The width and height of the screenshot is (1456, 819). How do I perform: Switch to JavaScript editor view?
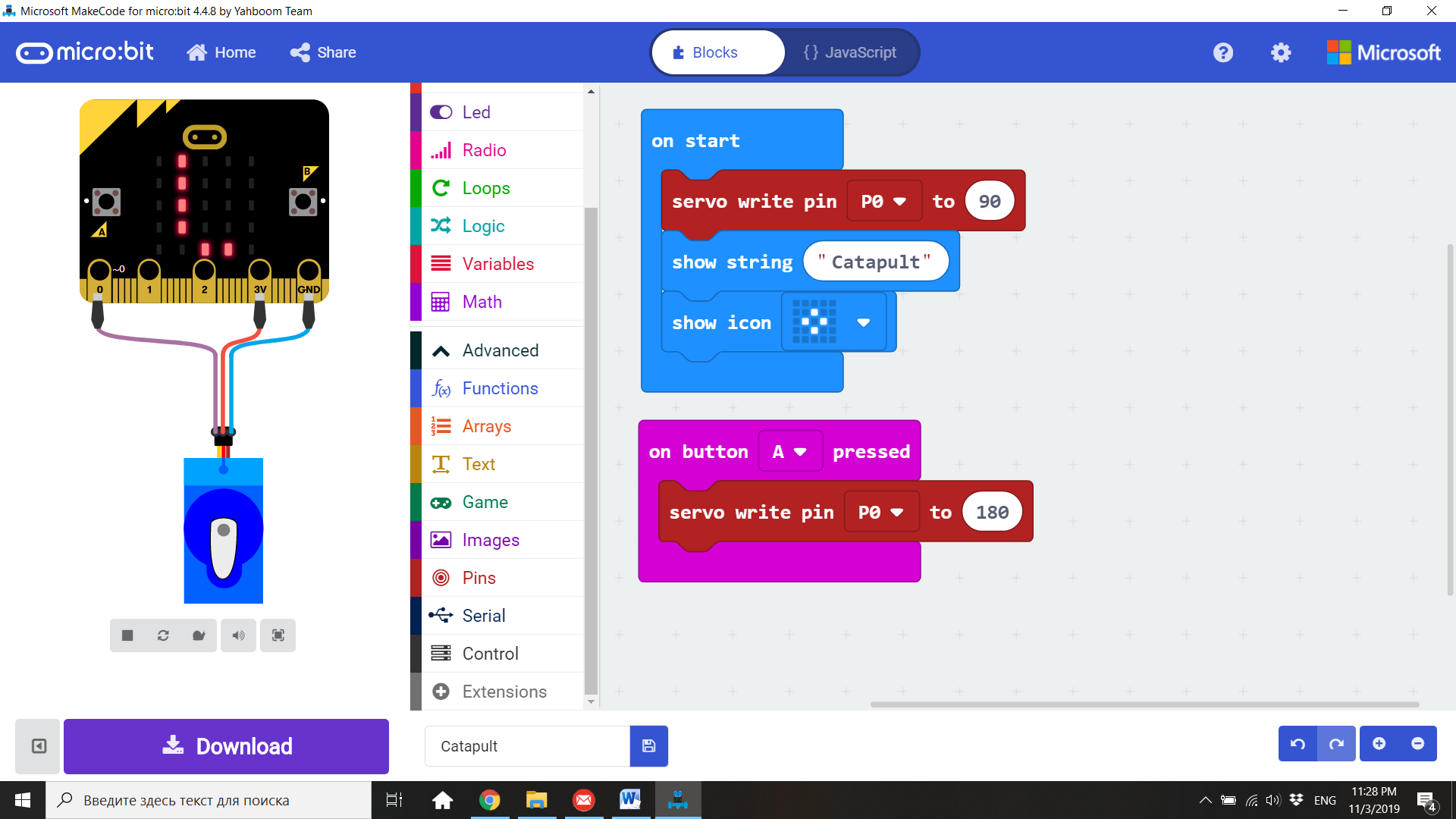pos(850,52)
